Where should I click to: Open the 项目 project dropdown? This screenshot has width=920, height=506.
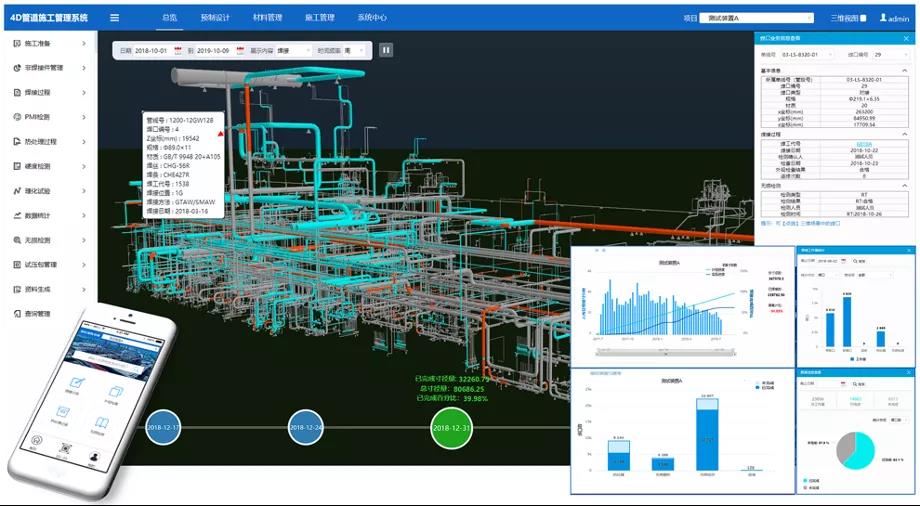click(756, 18)
